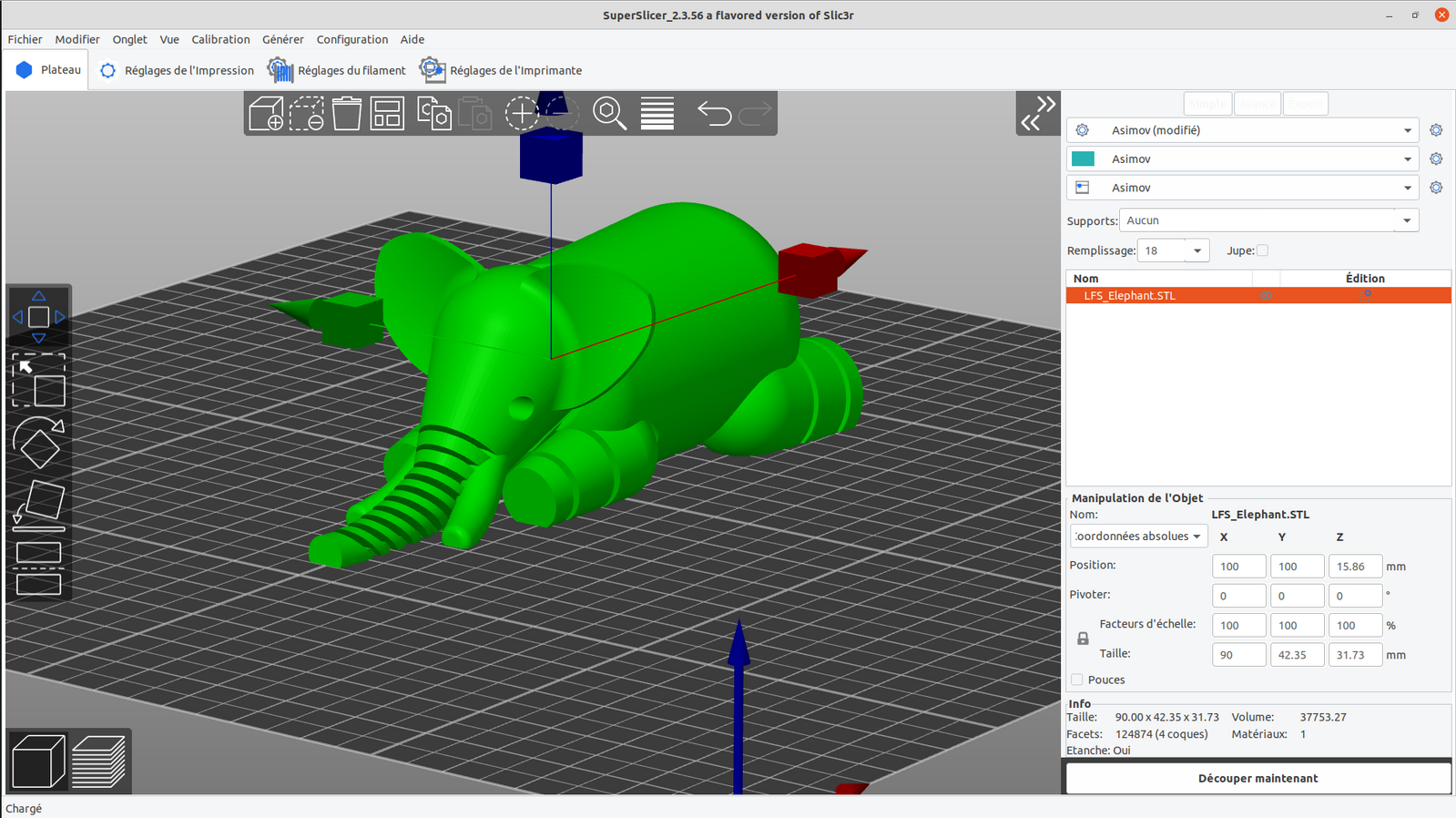Expand the Remplissage percentage dropdown
This screenshot has height=818, width=1456.
1196,251
